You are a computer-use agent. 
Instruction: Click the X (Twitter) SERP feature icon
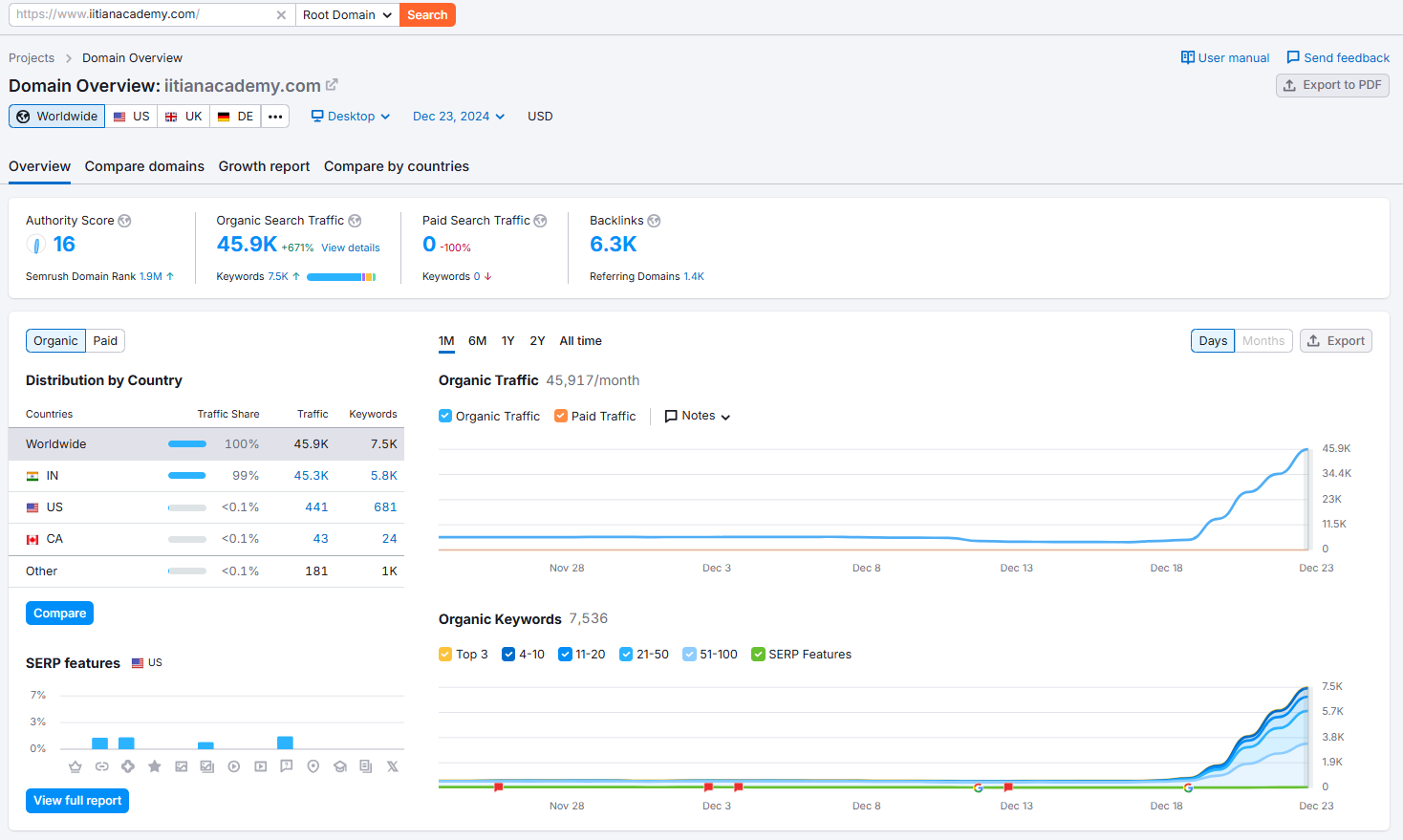(392, 766)
